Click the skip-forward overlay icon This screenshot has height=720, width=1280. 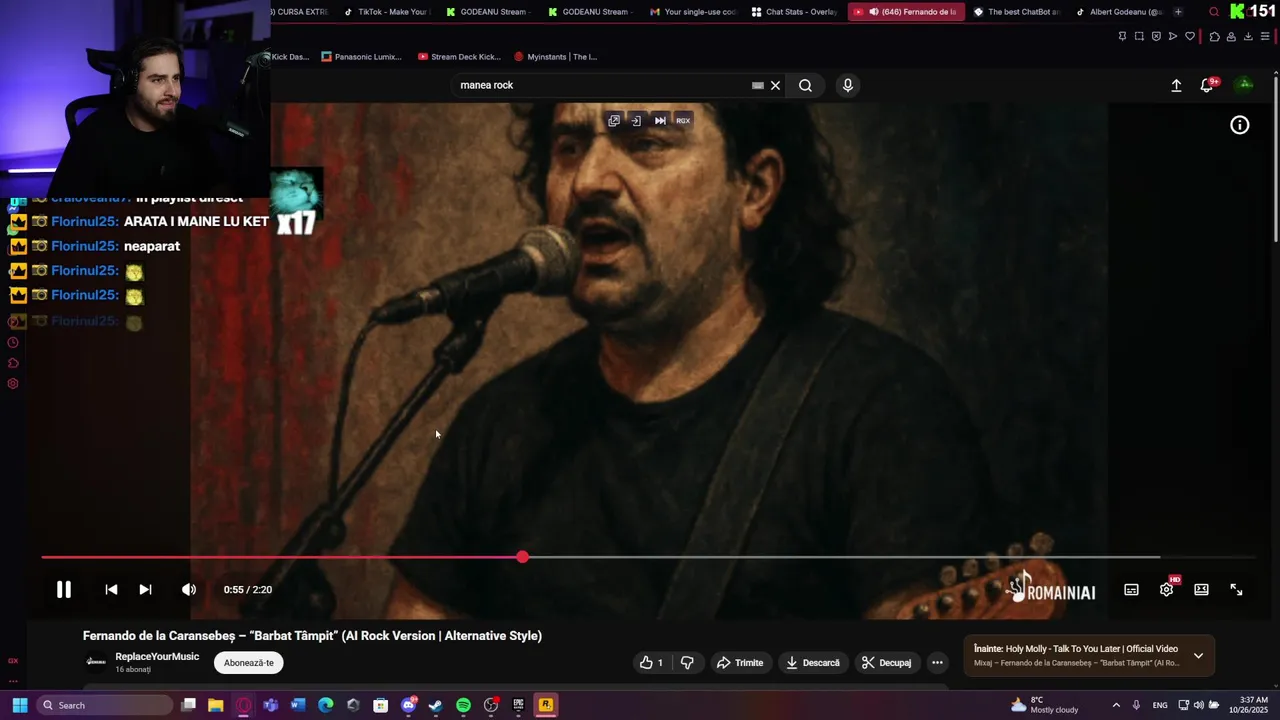coord(660,120)
